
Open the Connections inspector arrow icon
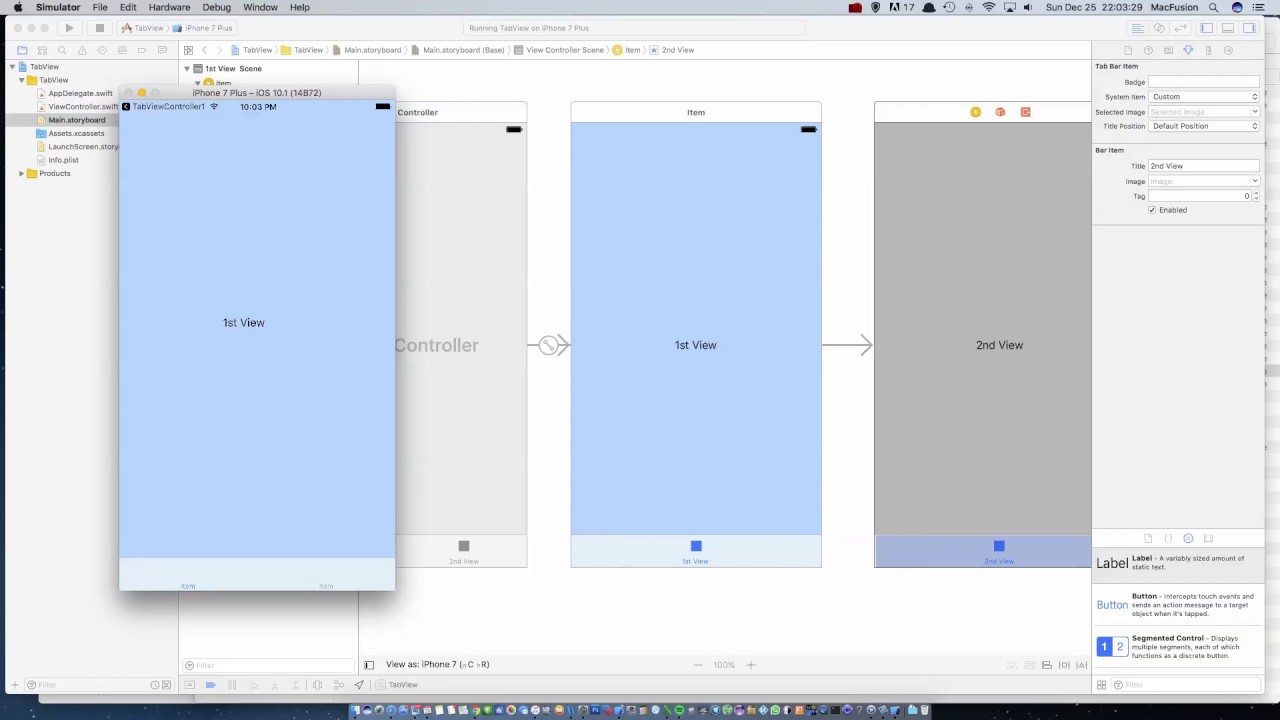click(1228, 50)
